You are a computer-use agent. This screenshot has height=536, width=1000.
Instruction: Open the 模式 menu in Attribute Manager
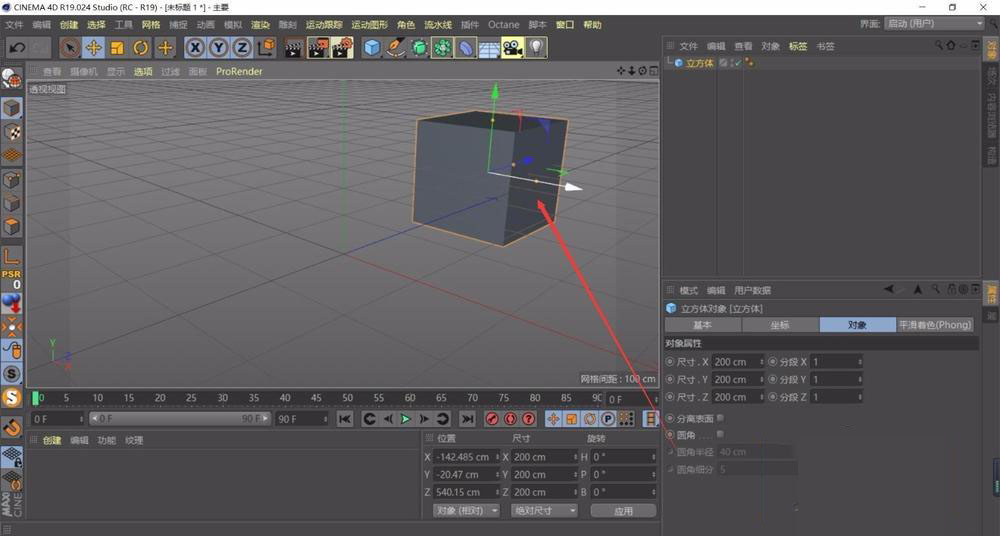688,290
